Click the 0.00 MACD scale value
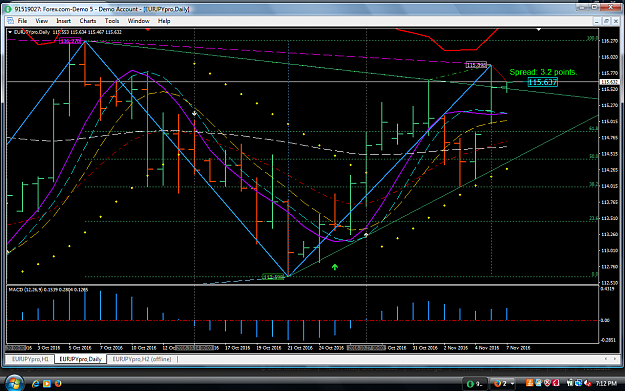 (605, 320)
